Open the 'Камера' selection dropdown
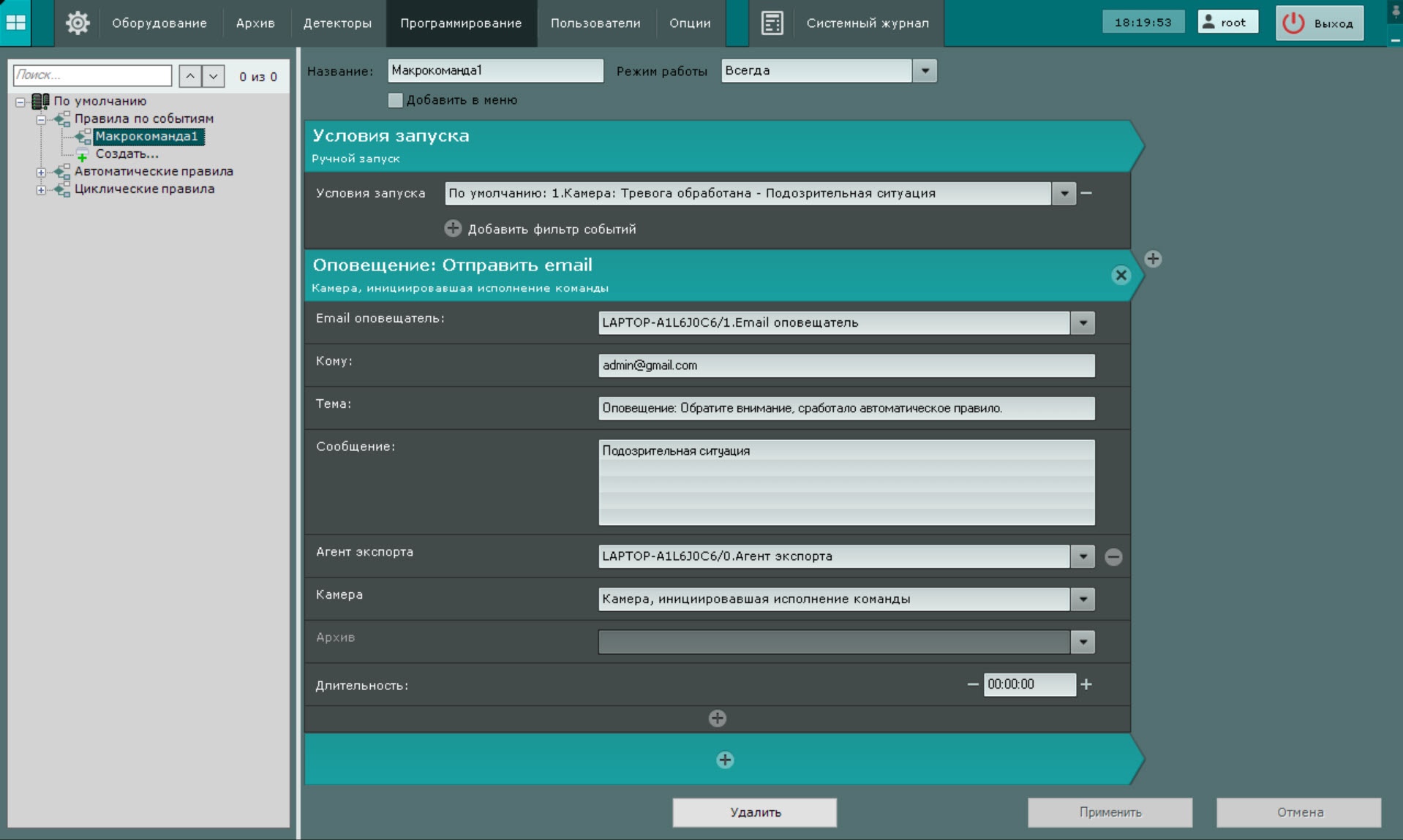 (1083, 599)
